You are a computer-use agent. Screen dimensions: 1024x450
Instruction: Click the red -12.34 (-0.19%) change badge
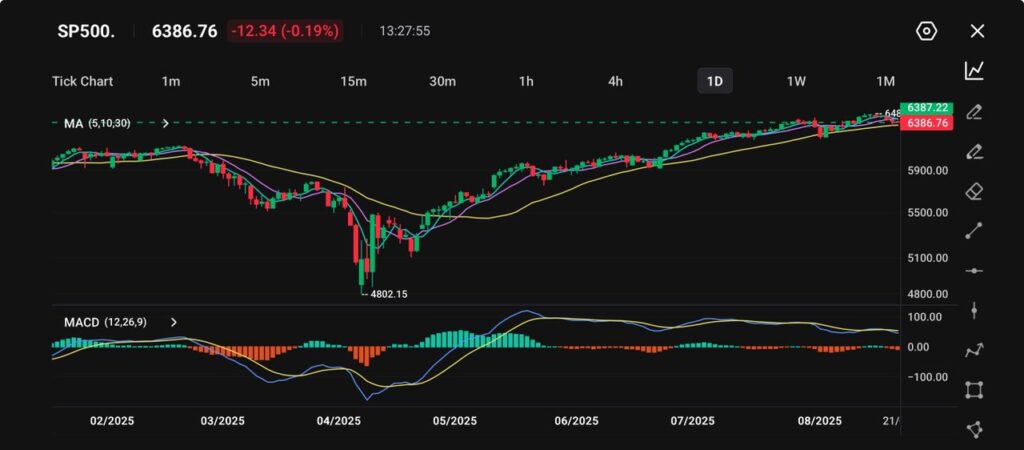(x=285, y=31)
